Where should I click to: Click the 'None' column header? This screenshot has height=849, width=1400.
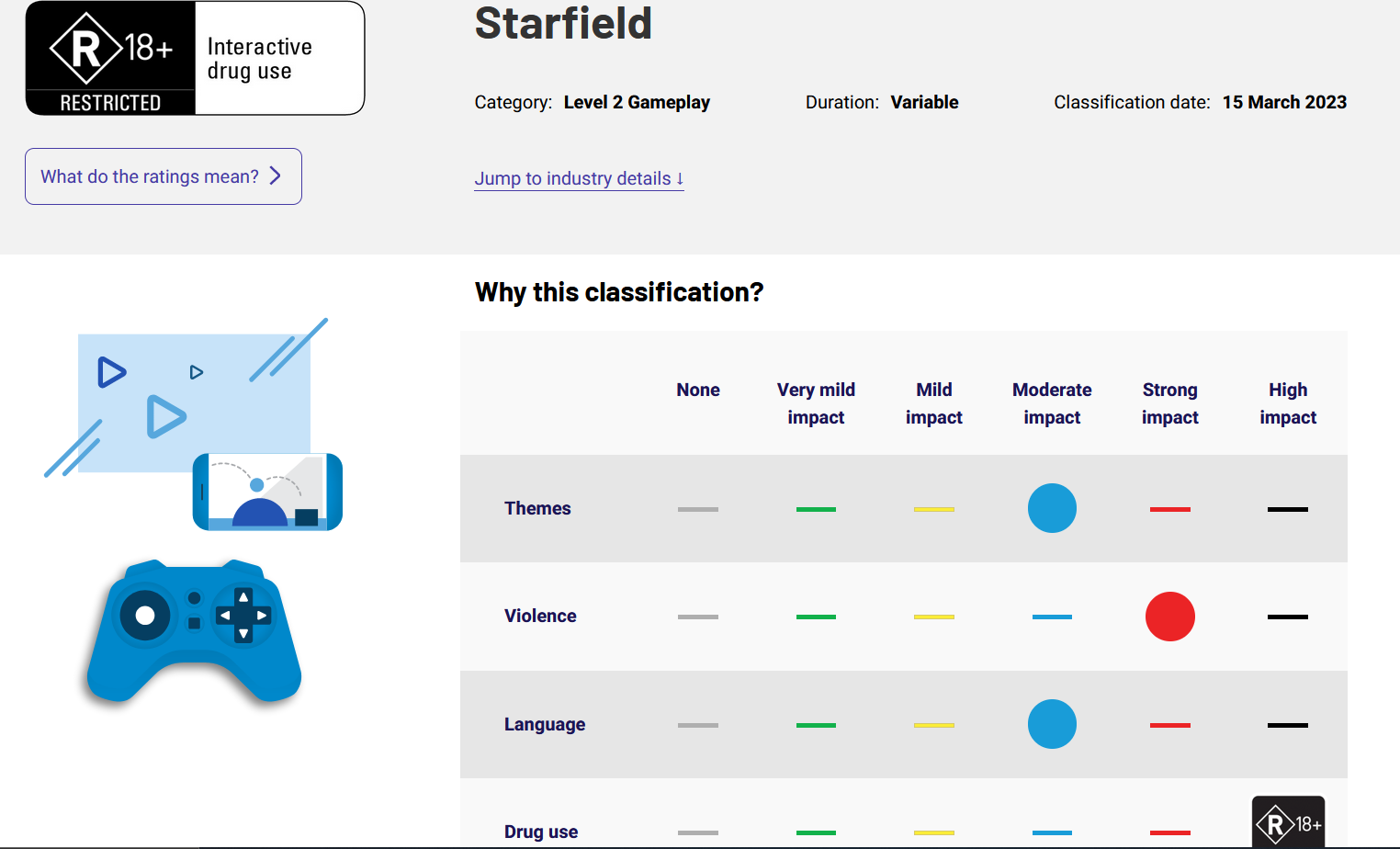(698, 390)
